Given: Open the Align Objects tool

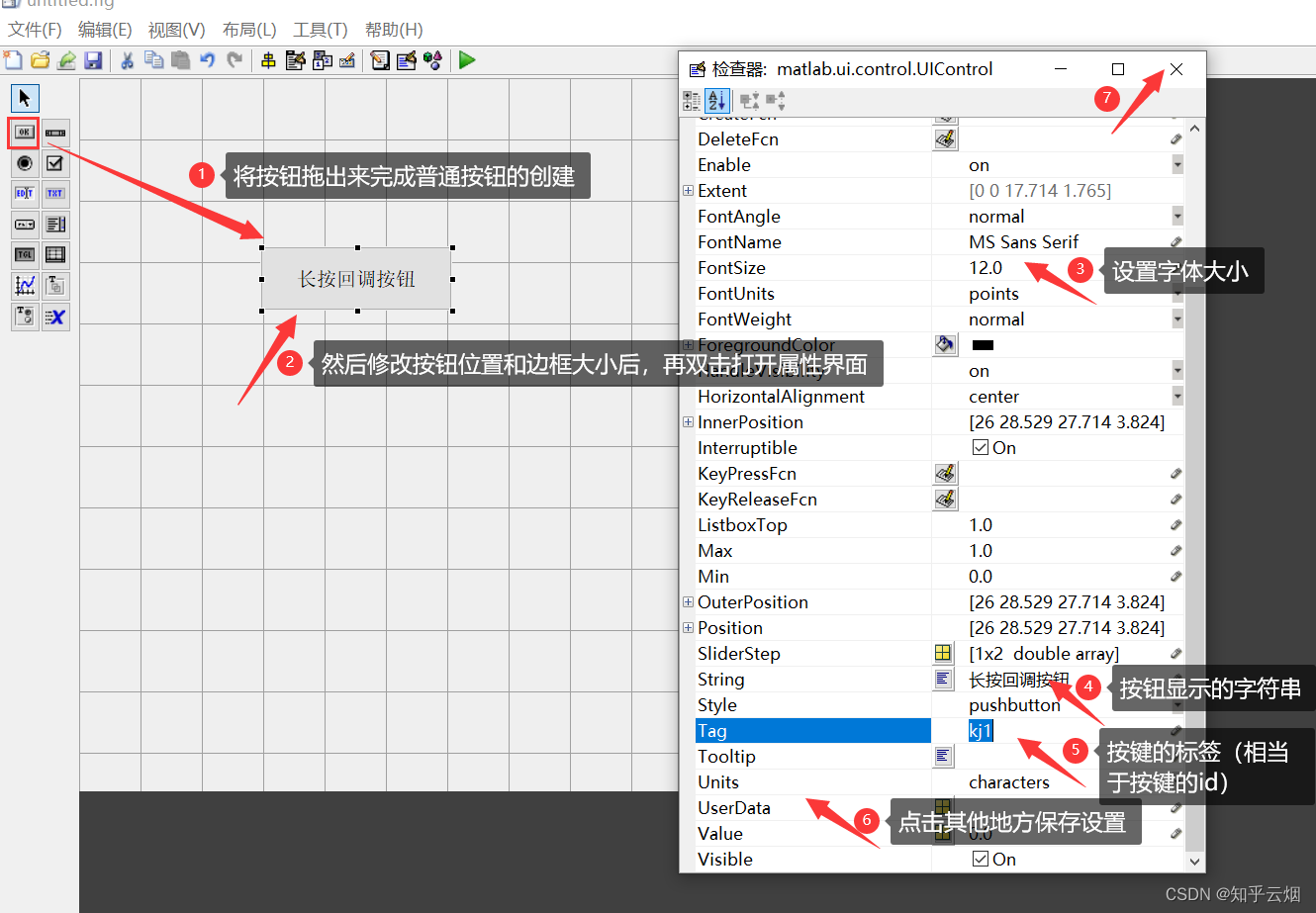Looking at the screenshot, I should point(267,60).
